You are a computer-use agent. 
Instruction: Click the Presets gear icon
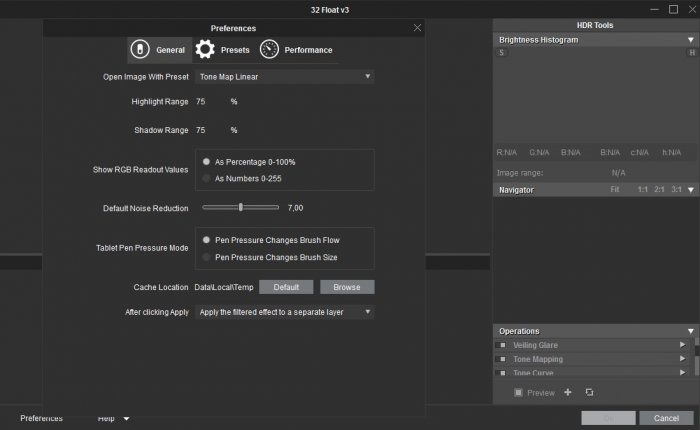(205, 49)
